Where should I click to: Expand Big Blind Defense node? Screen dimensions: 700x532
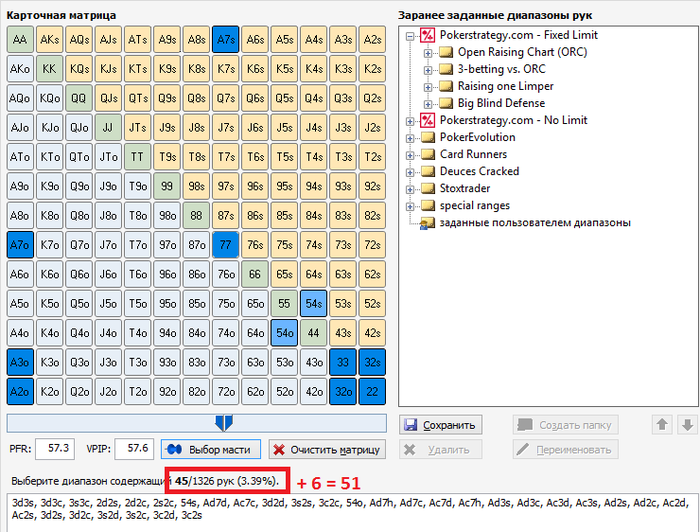(x=428, y=104)
